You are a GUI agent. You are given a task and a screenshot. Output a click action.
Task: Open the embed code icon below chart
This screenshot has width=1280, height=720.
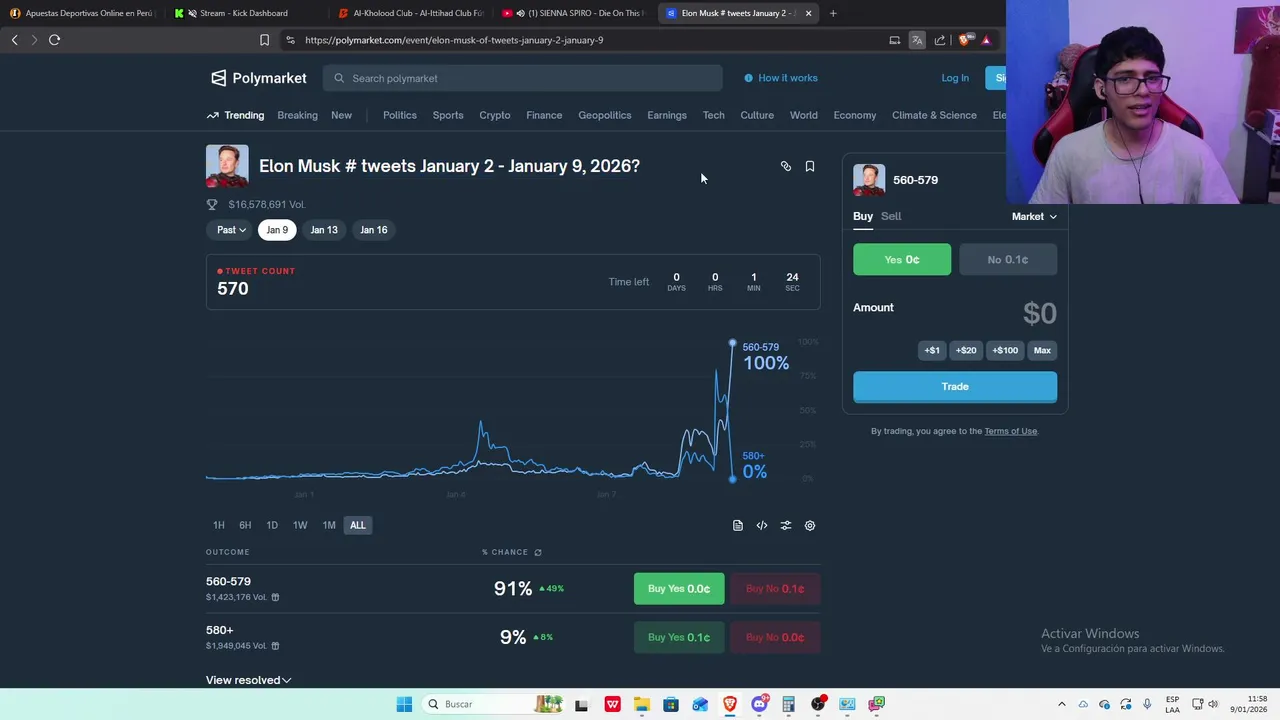[762, 525]
